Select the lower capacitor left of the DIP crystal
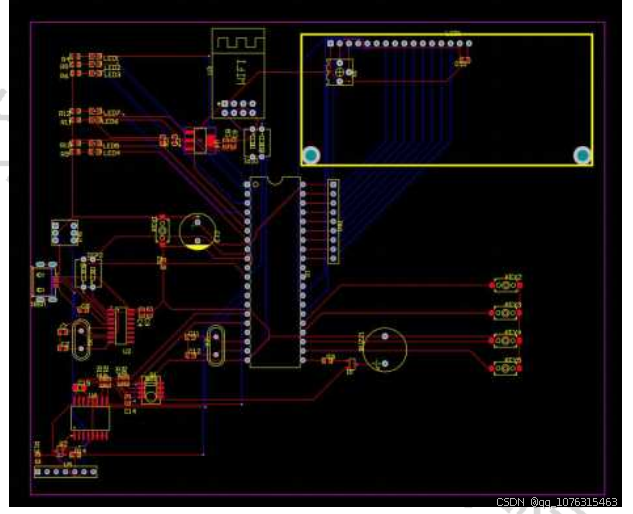Image resolution: width=633 pixels, height=514 pixels. pyautogui.click(x=192, y=355)
